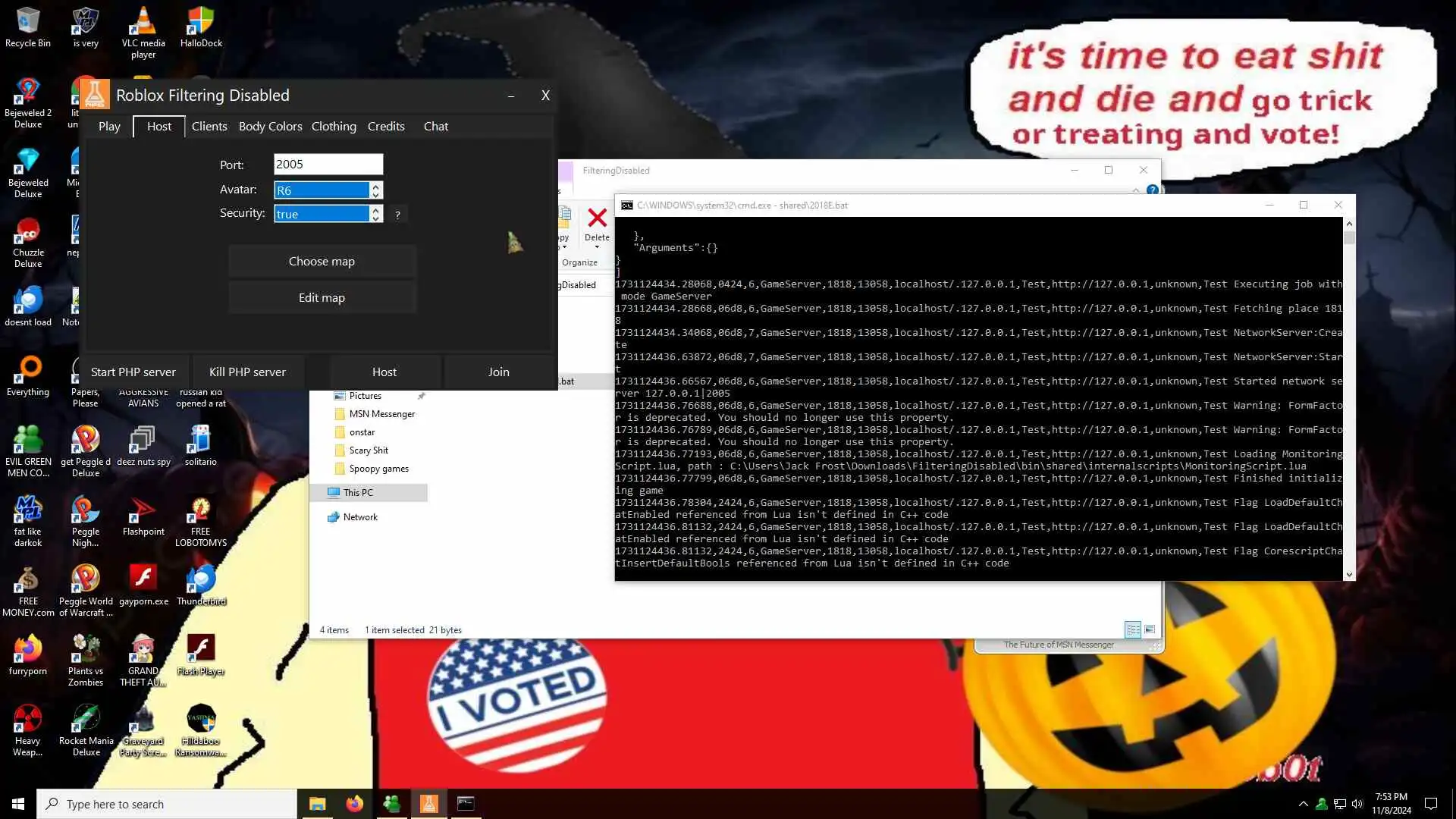Click the security help question mark
This screenshot has height=819, width=1456.
397,215
